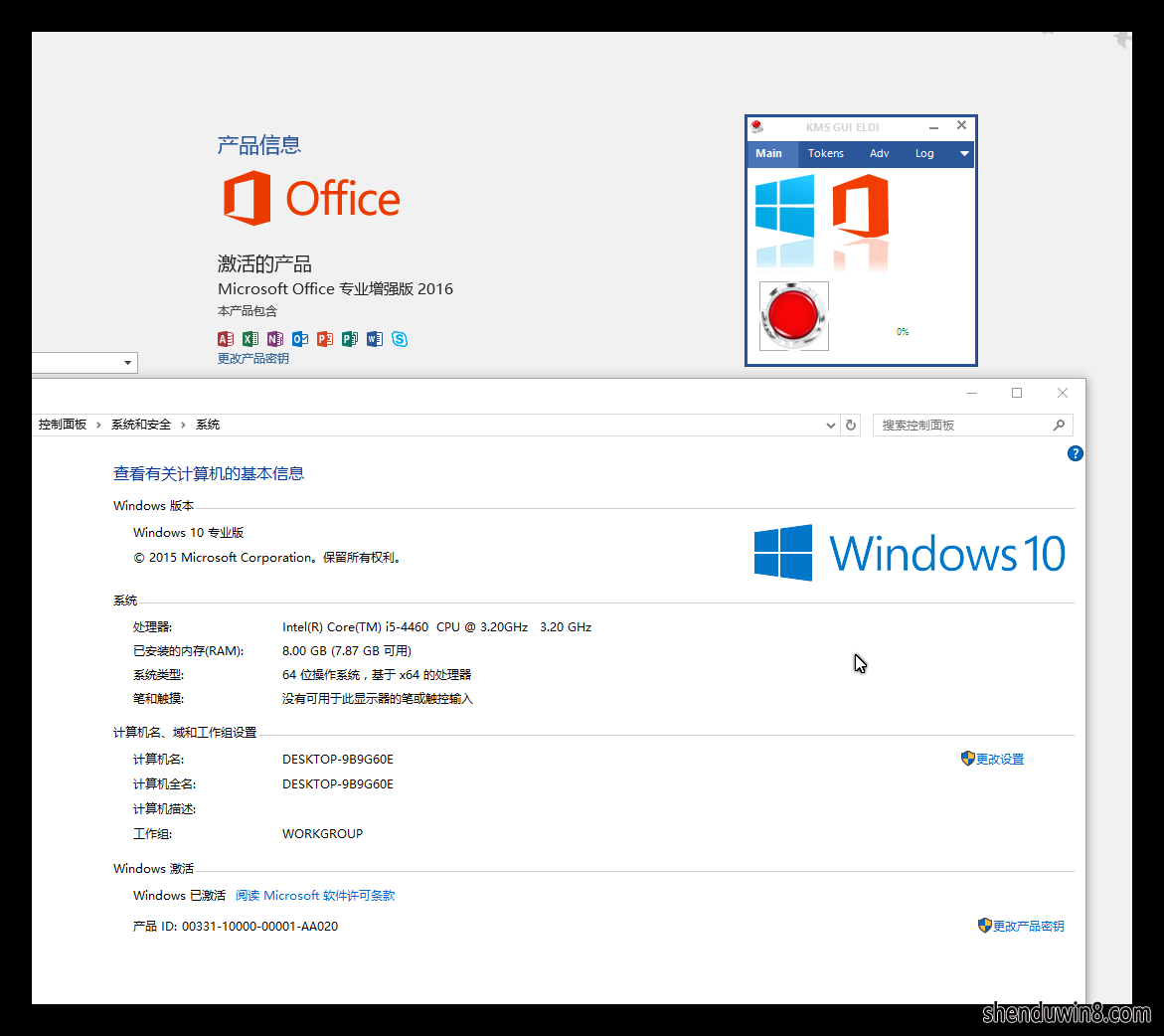Expand the chevron after 系统和安全 breadcrumb
The height and width of the screenshot is (1036, 1164).
click(x=183, y=425)
